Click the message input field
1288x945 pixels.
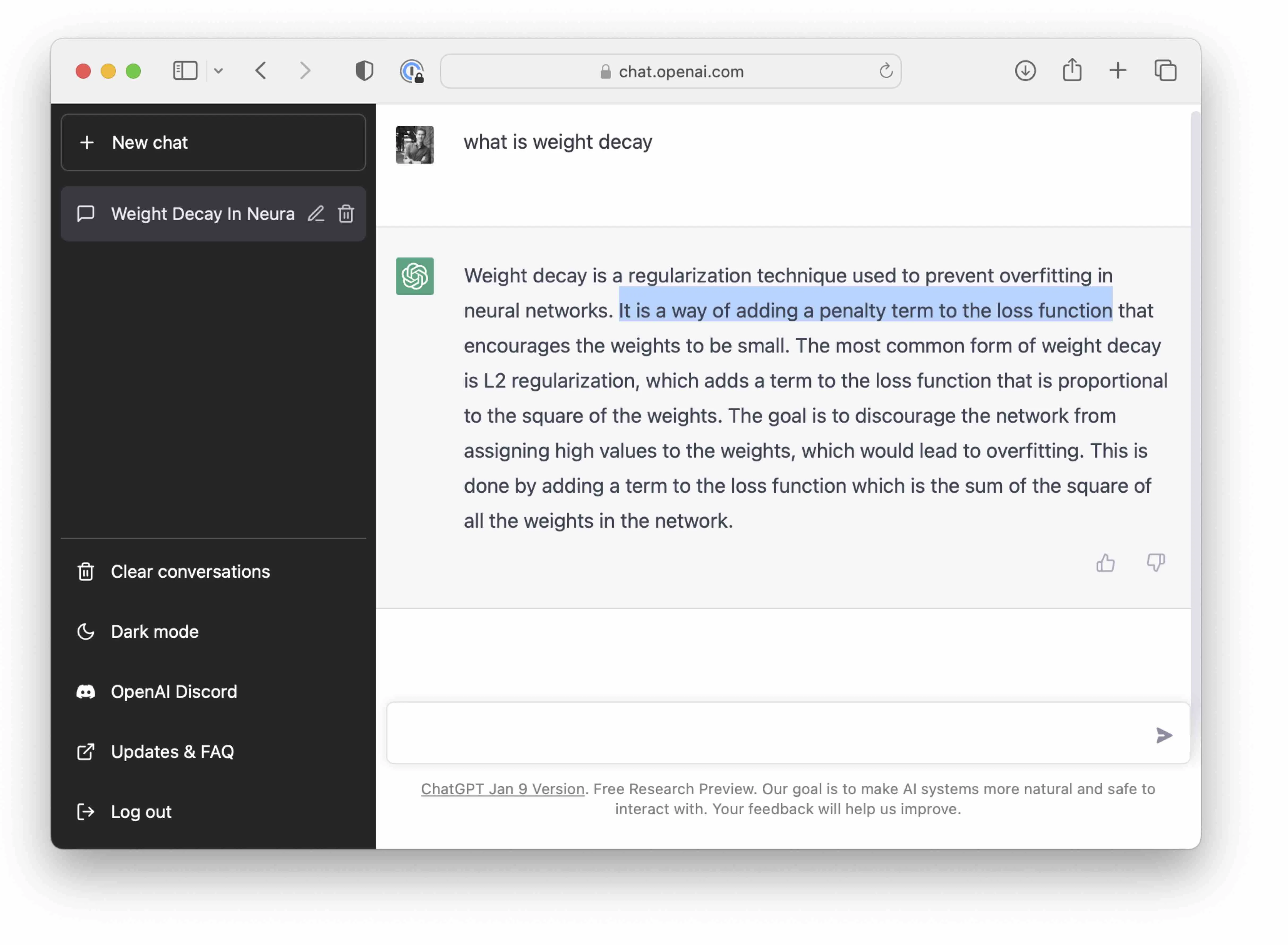(788, 733)
